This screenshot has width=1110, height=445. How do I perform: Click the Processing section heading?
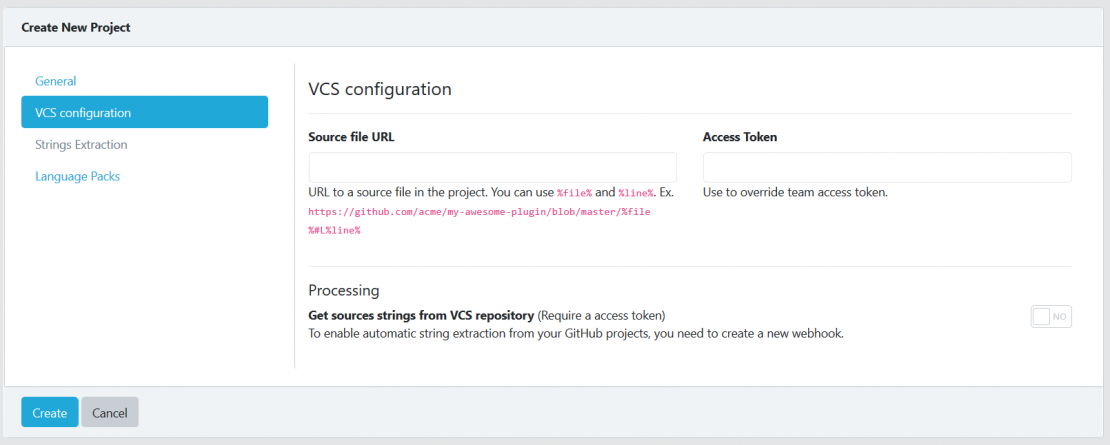pos(344,290)
